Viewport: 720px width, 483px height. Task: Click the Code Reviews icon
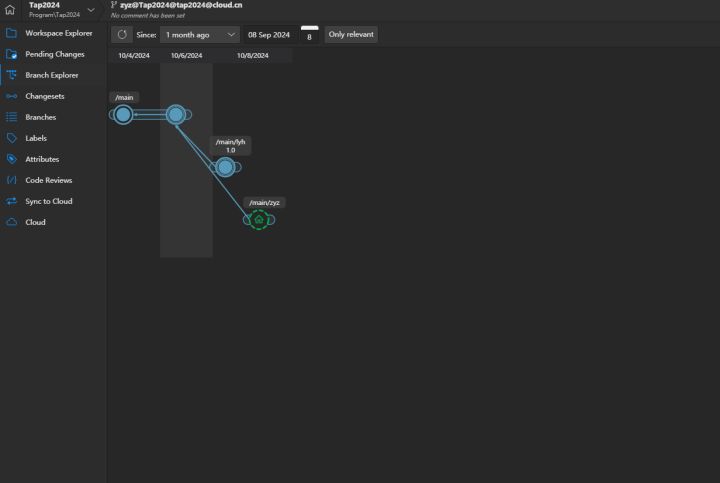[x=11, y=180]
